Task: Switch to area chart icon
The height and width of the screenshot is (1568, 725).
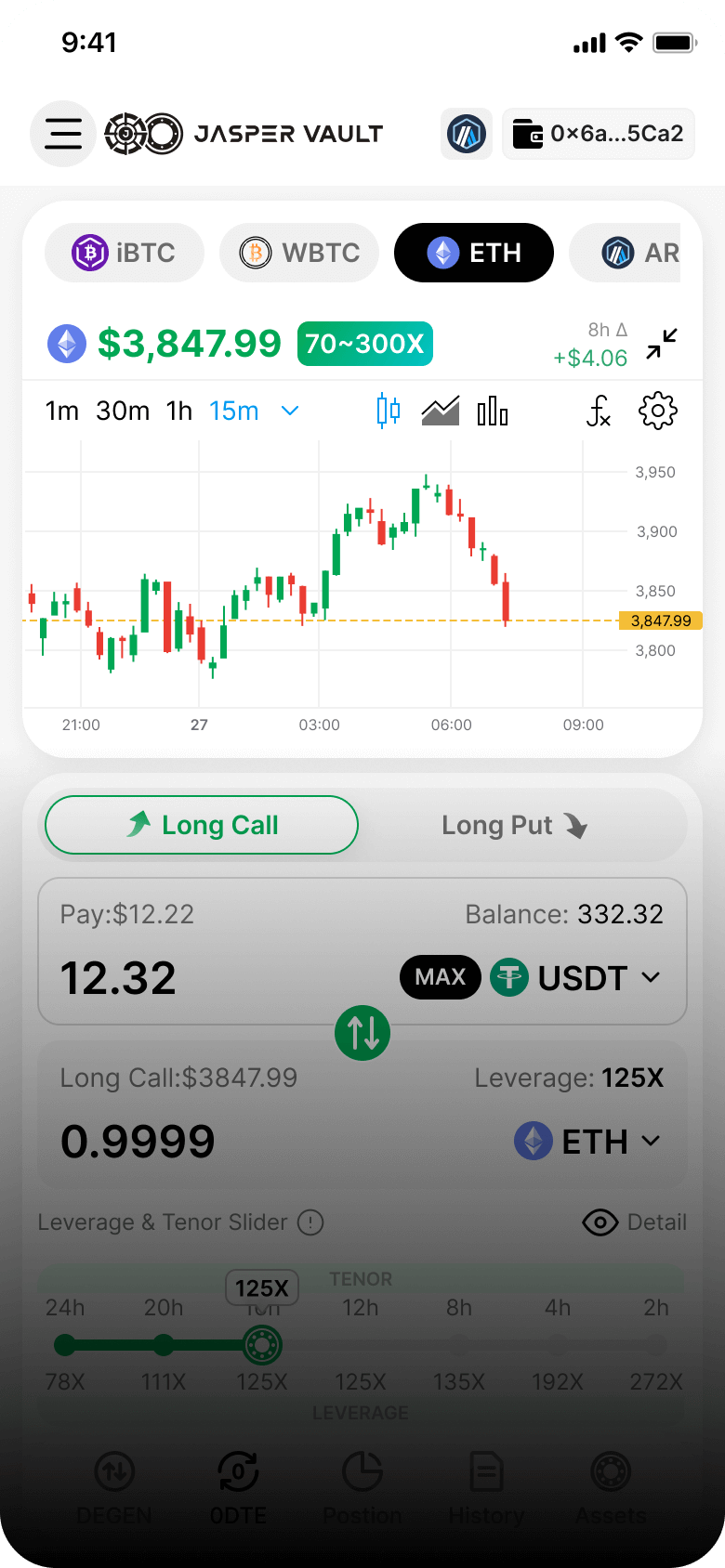Action: click(441, 411)
